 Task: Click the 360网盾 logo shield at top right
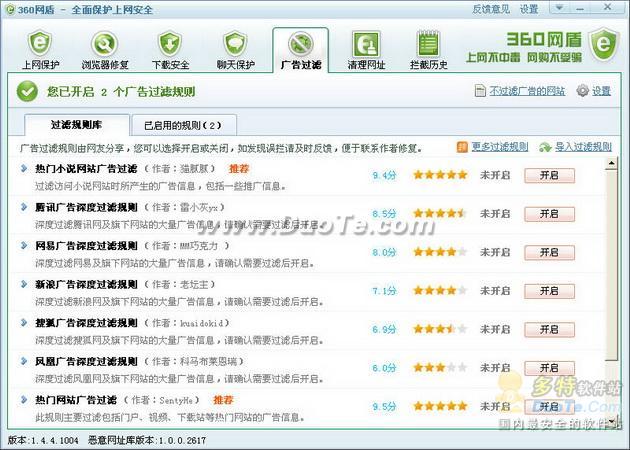[604, 44]
